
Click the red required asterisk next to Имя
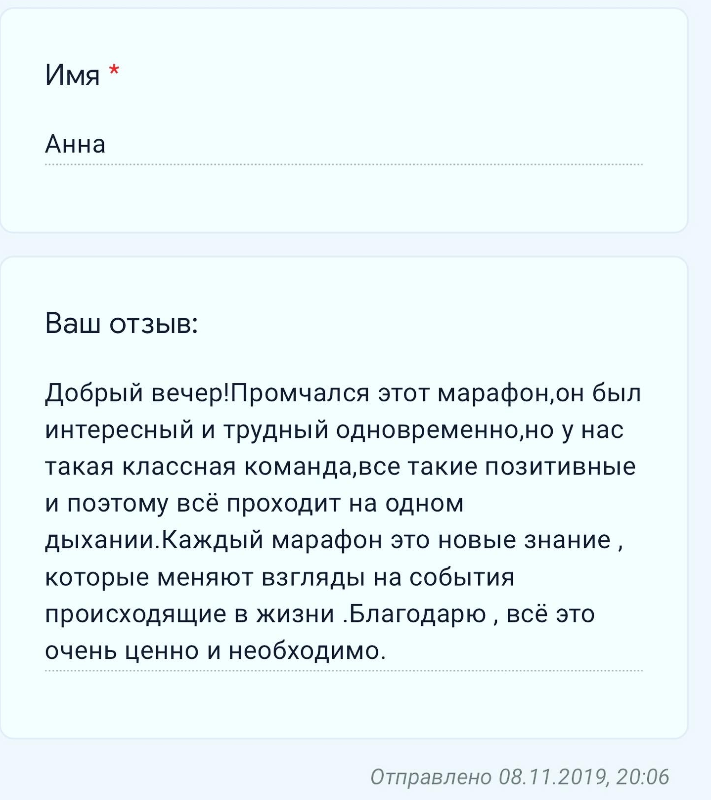114,74
